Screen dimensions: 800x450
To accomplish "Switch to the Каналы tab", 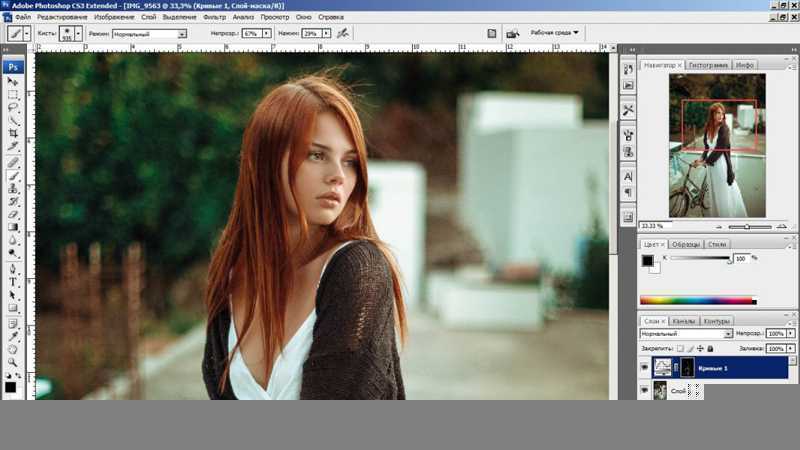I will (683, 321).
